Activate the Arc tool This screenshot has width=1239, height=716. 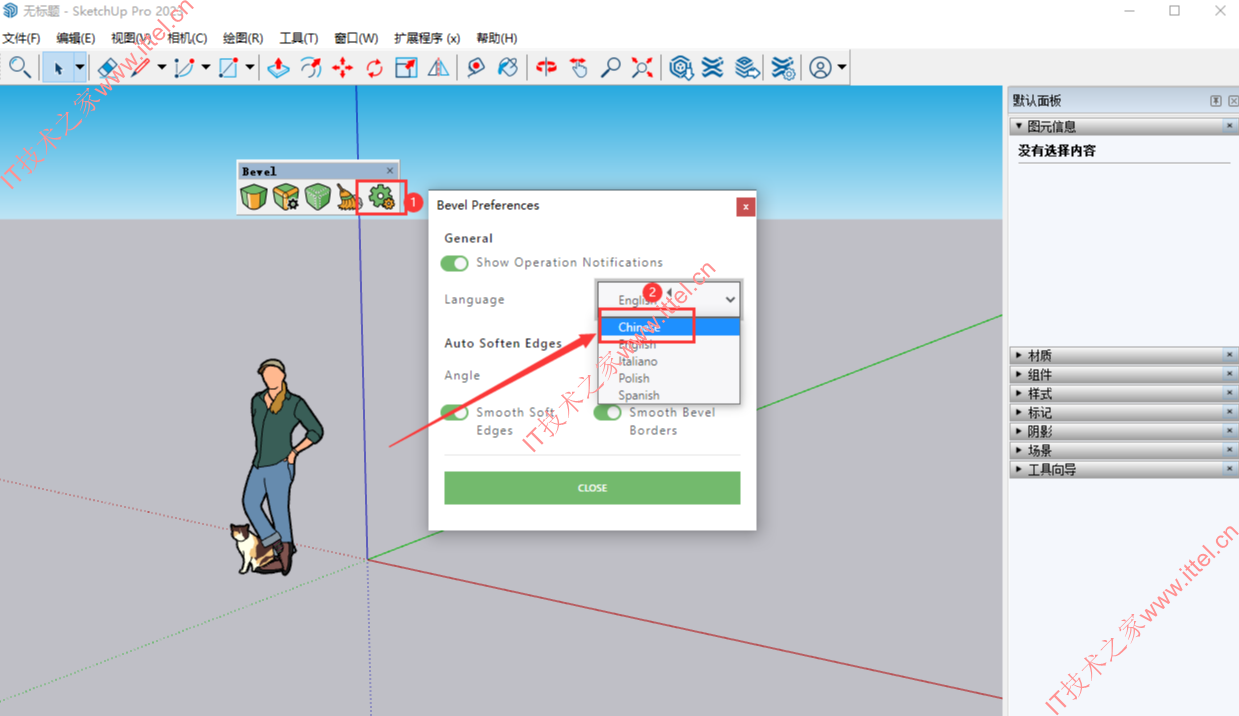pyautogui.click(x=184, y=68)
